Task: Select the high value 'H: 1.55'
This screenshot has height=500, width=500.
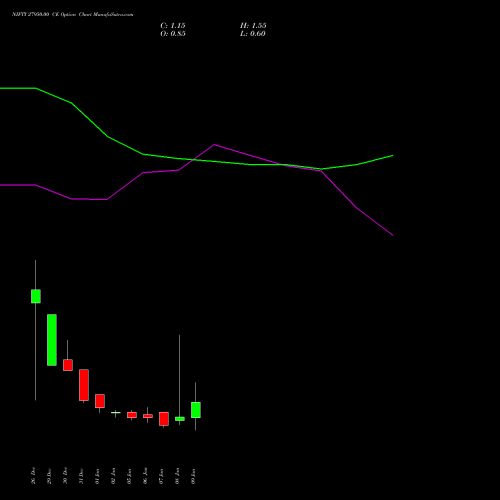Action: tap(253, 26)
